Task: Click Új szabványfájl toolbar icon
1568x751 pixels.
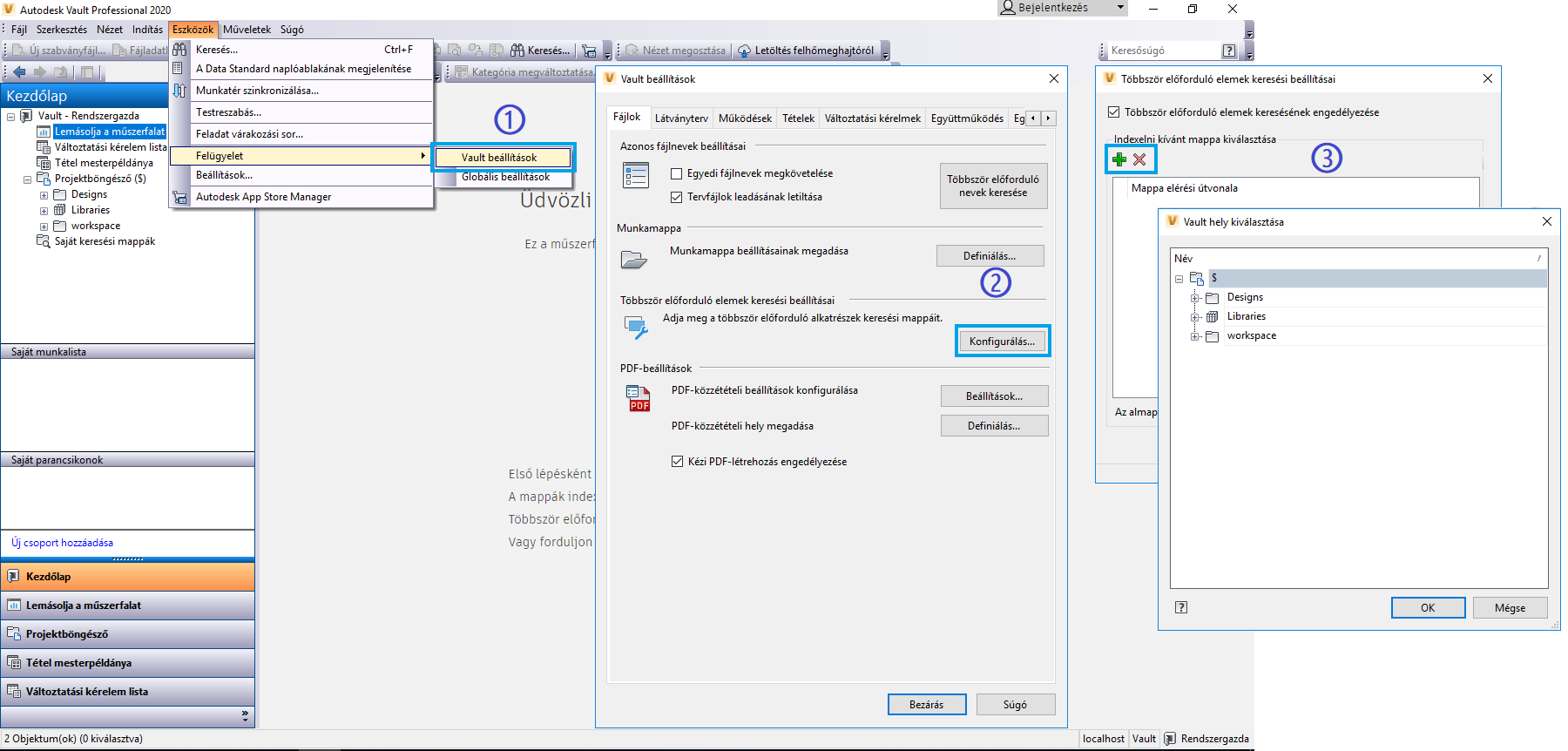Action: pyautogui.click(x=19, y=51)
